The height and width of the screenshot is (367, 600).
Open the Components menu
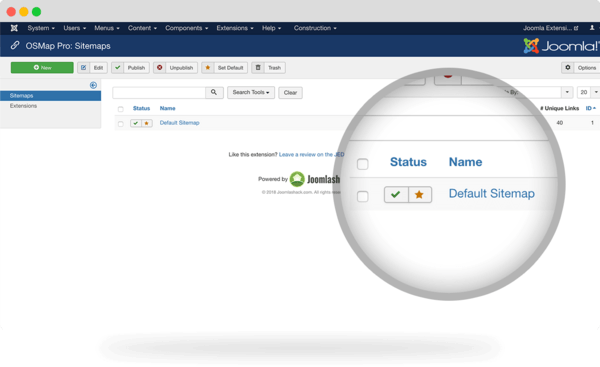tap(186, 28)
